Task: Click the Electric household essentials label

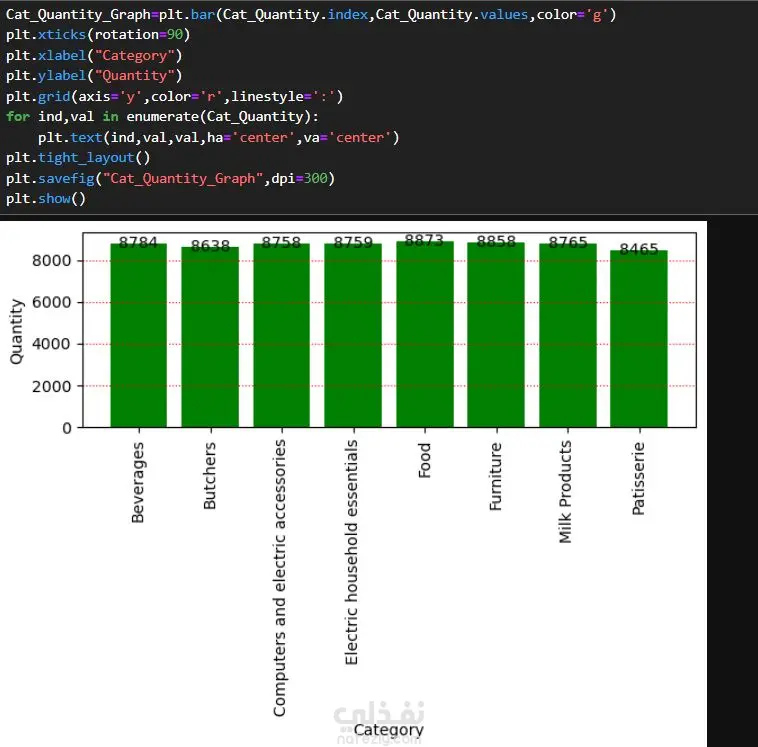Action: click(x=351, y=552)
